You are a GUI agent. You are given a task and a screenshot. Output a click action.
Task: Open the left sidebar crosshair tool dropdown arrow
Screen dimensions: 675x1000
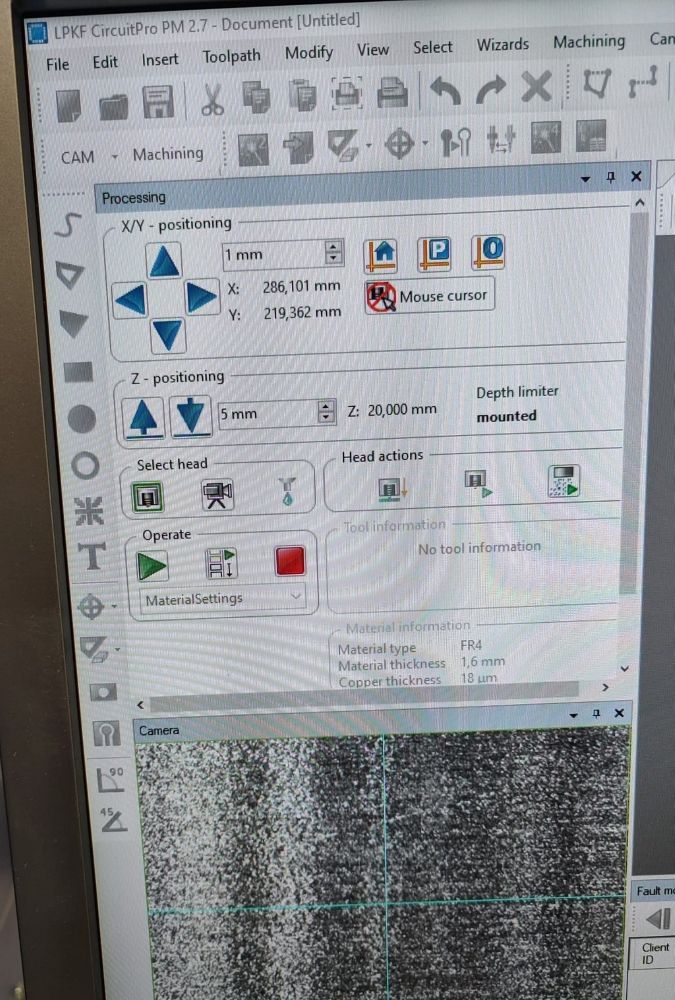[115, 606]
